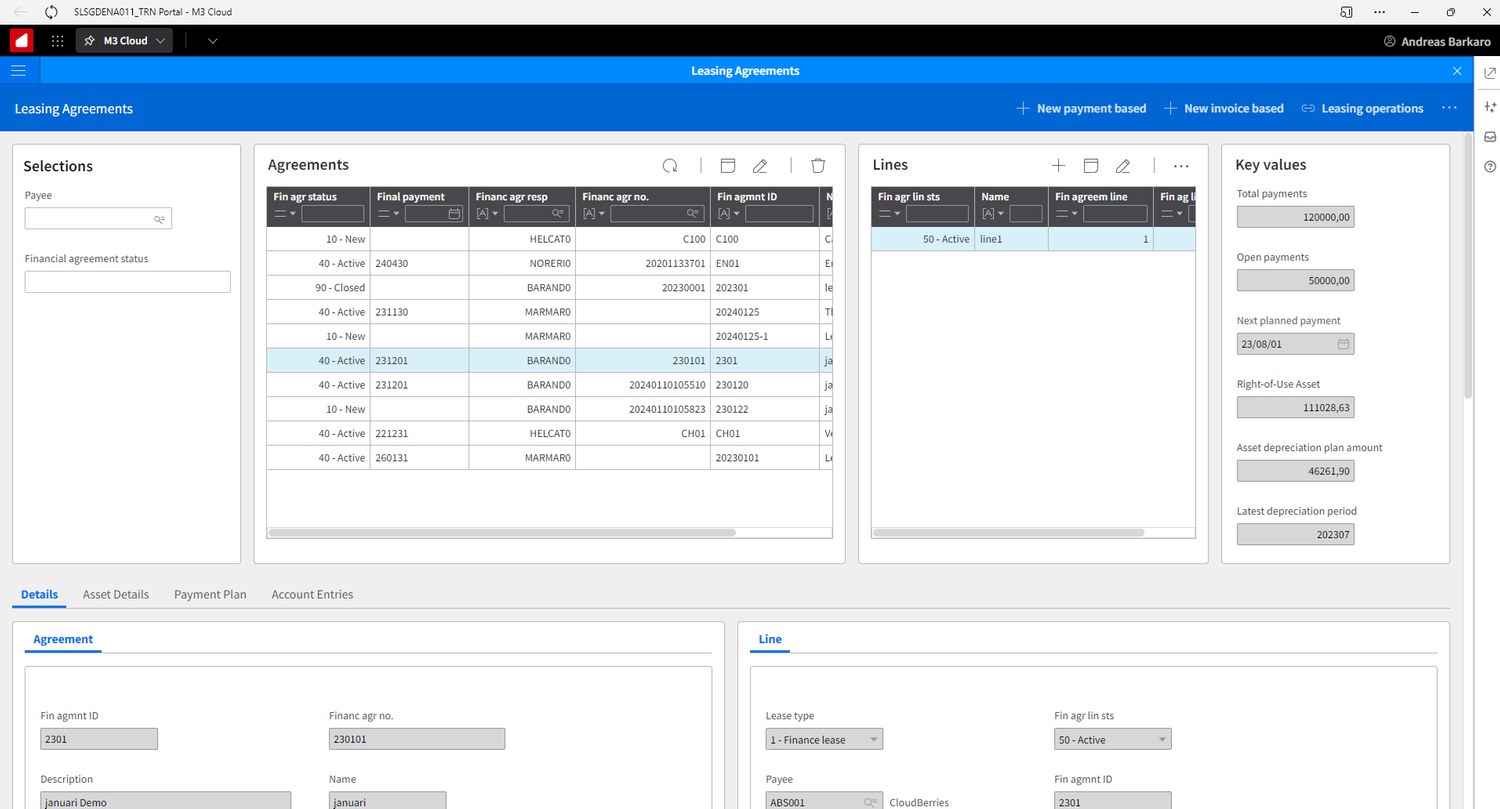Screen dimensions: 1500x809
Task: Edit line1 with the Lines pencil icon
Action: tap(1124, 165)
